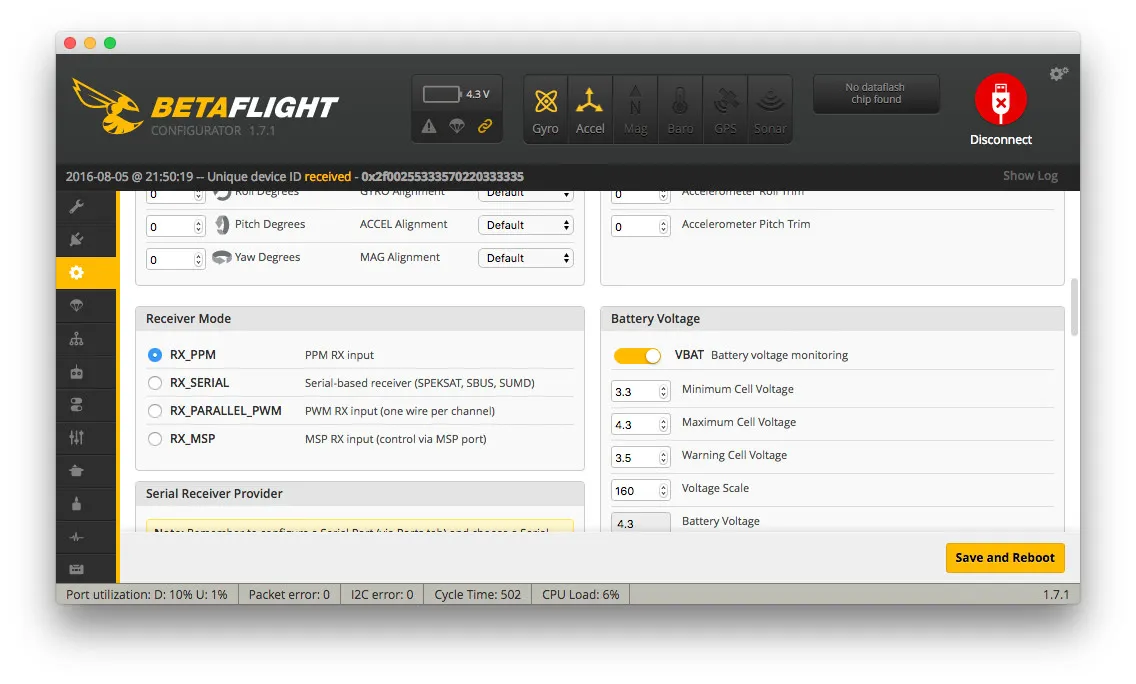
Task: Open the ACCEL Alignment dropdown
Action: [525, 225]
